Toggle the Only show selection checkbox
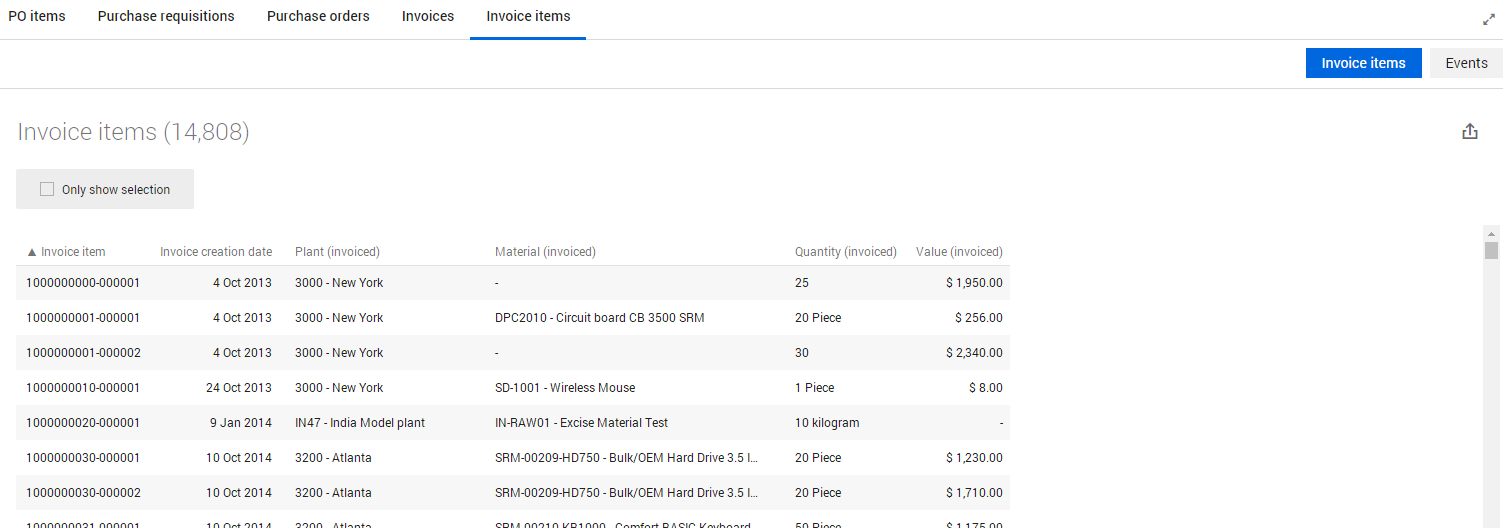Image resolution: width=1503 pixels, height=528 pixels. click(47, 189)
